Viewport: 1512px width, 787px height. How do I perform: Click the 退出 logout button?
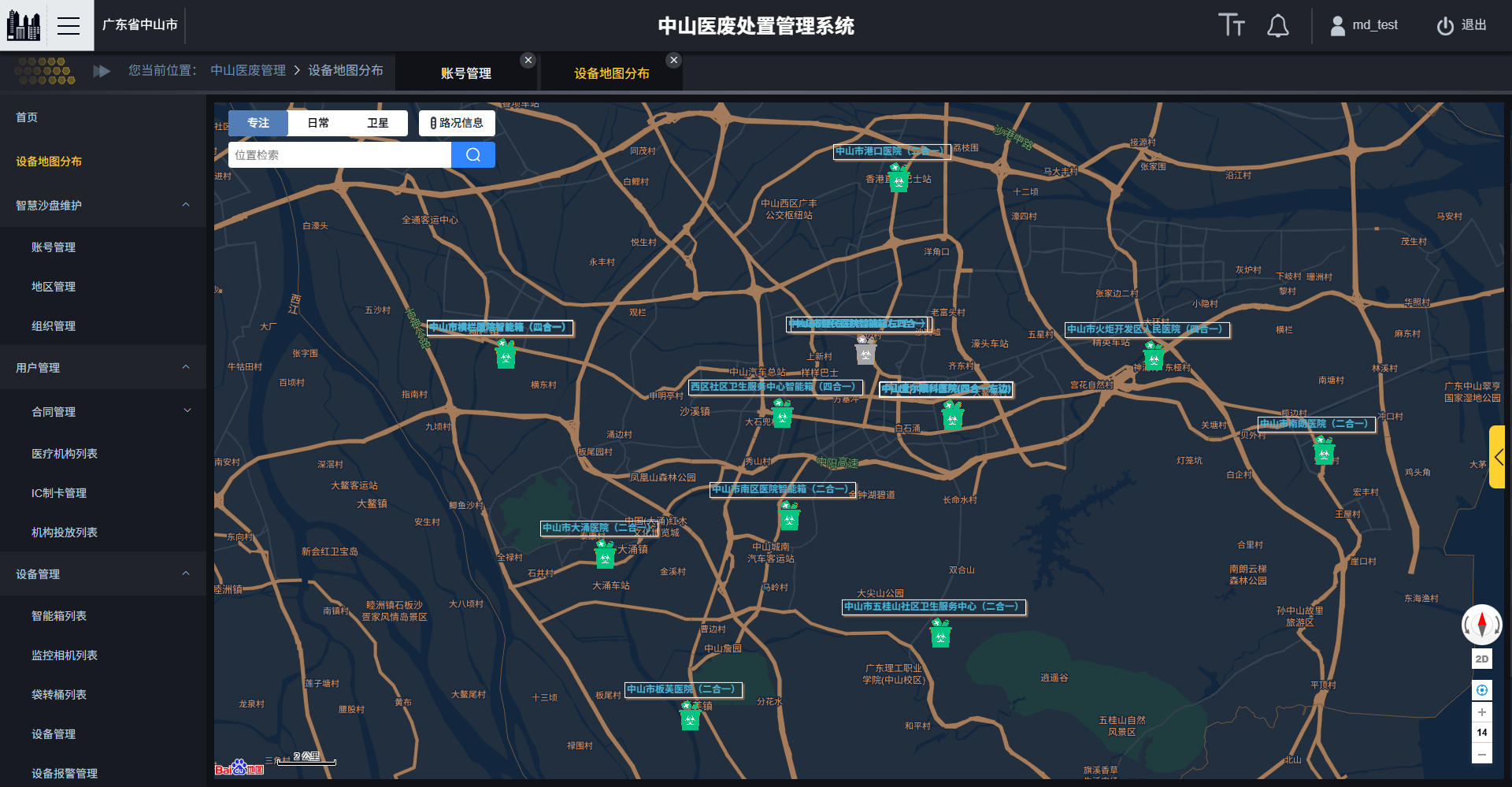[1462, 25]
